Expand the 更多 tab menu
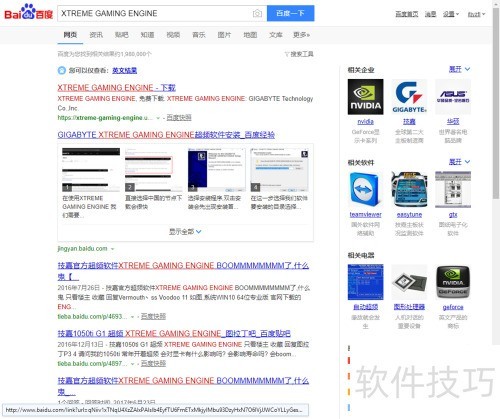 coord(301,35)
